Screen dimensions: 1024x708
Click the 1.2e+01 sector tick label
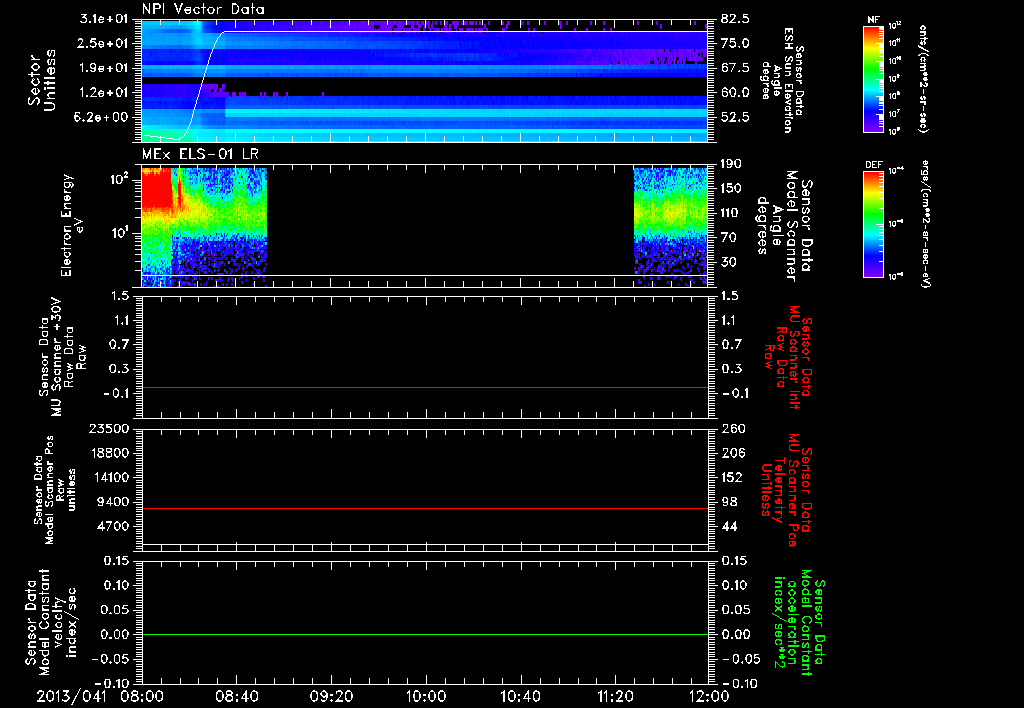click(x=103, y=93)
